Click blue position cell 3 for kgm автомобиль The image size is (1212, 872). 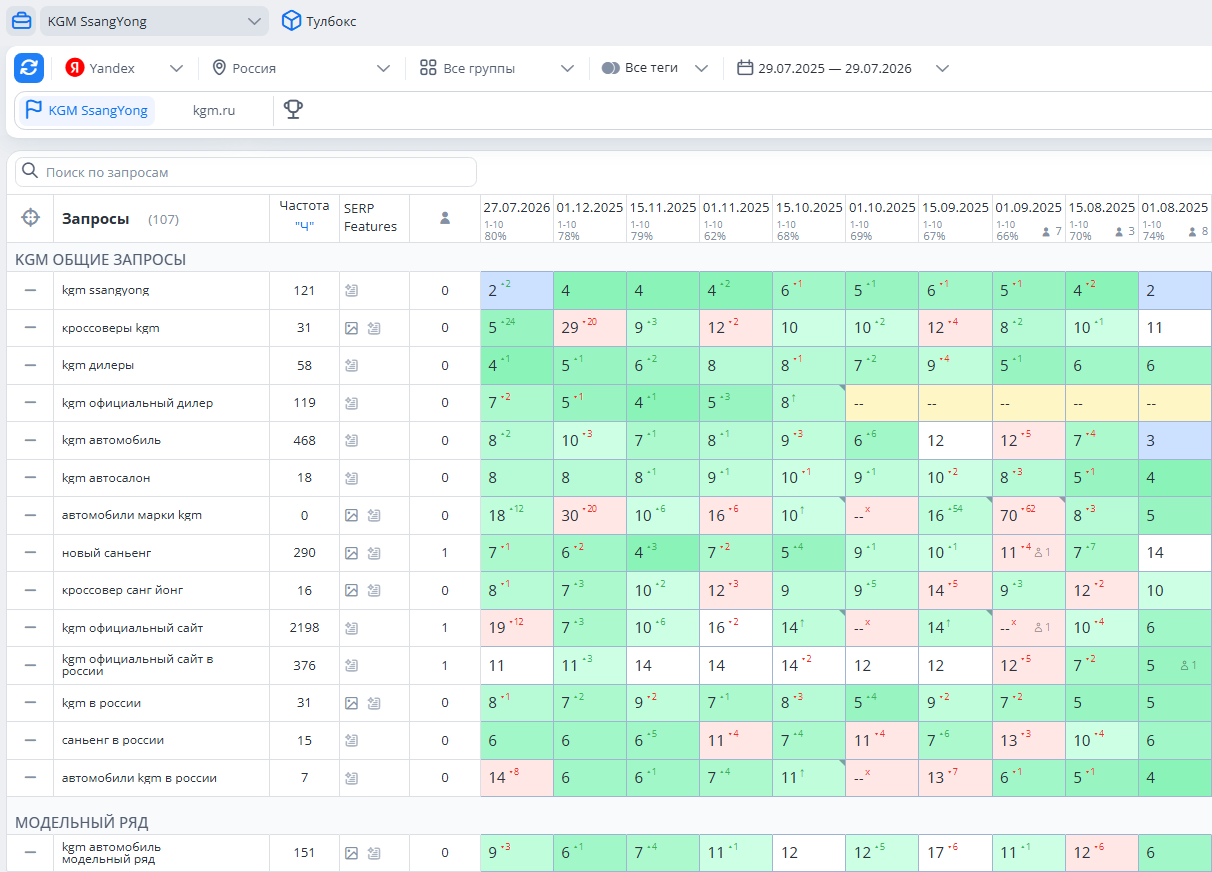[x=1175, y=440]
